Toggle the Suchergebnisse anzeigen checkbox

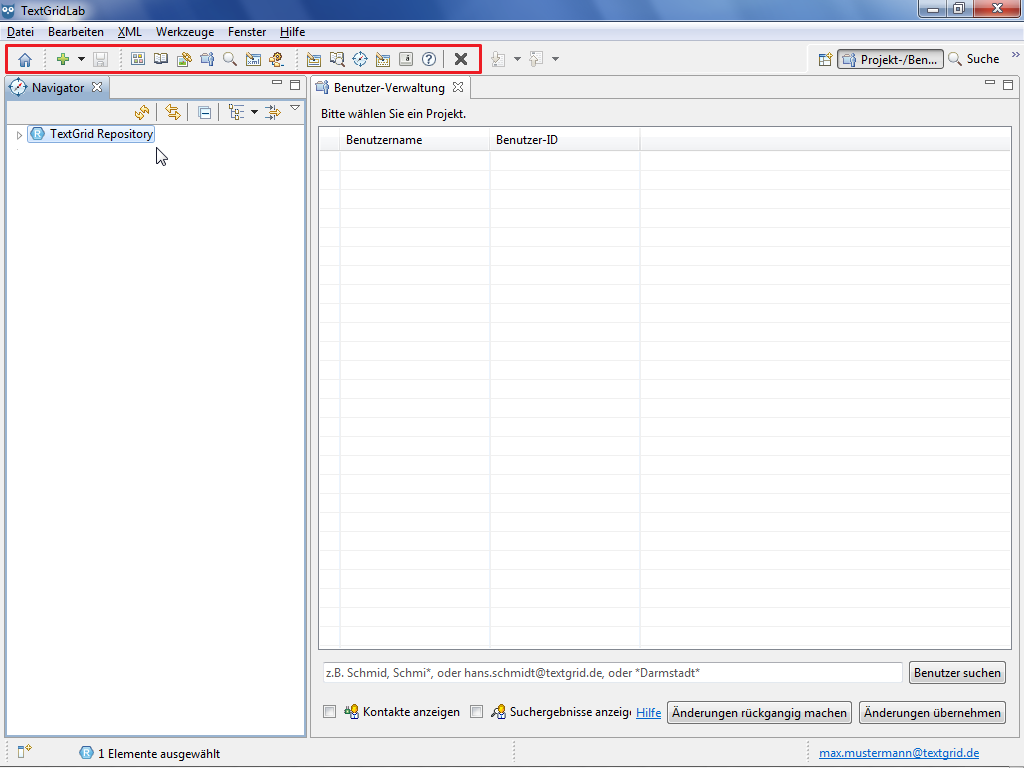pos(476,712)
